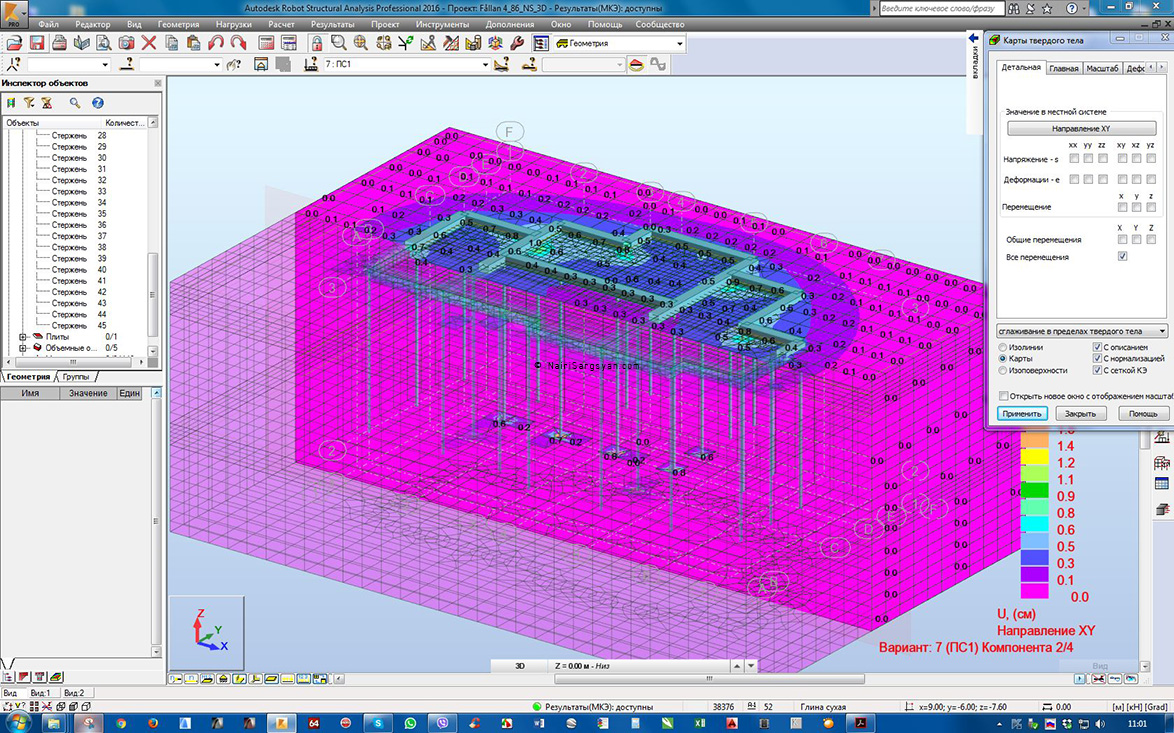The width and height of the screenshot is (1174, 733).
Task: Open the Инструменты menu
Action: point(442,24)
